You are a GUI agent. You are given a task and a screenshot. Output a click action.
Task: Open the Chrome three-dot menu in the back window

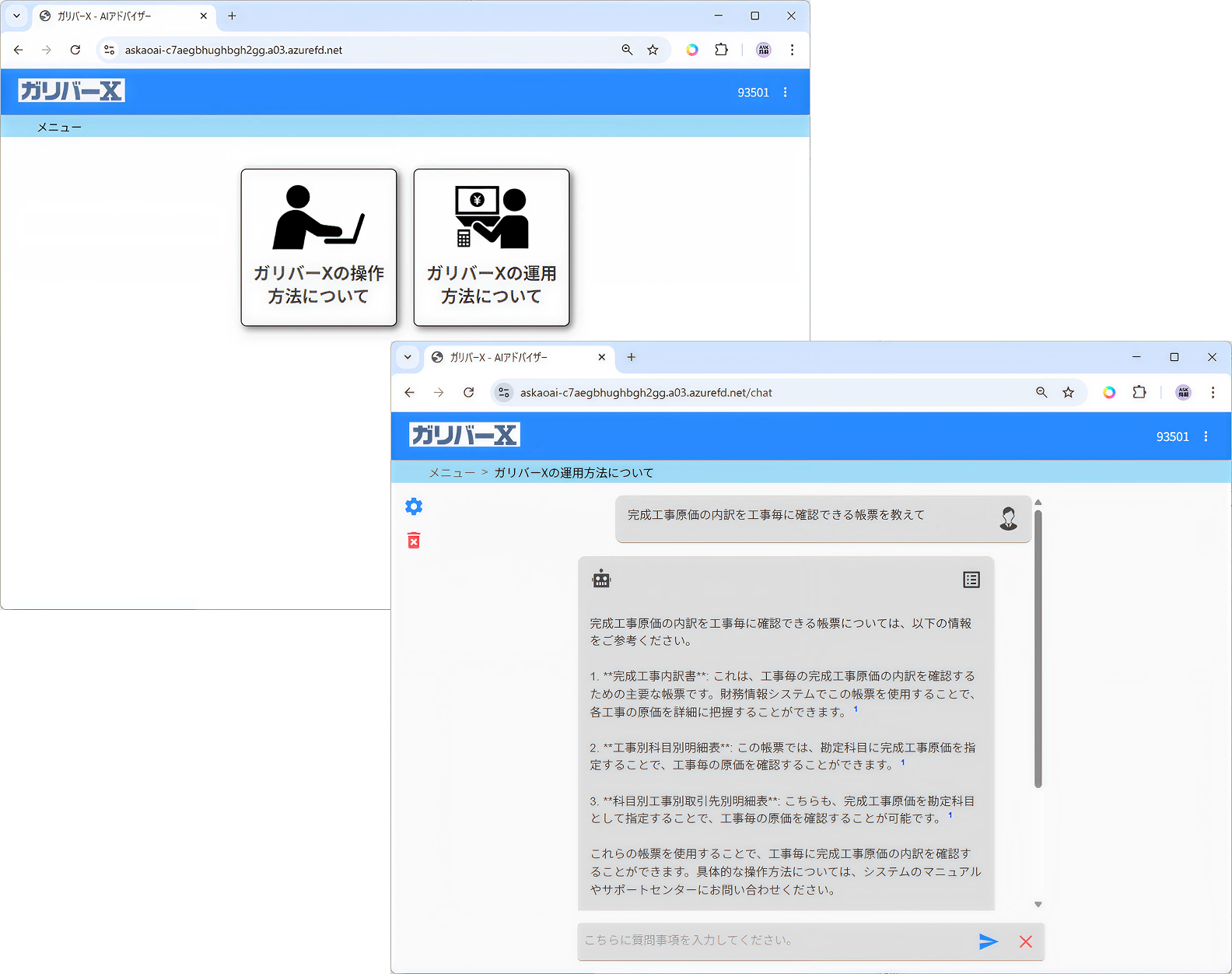tap(793, 50)
